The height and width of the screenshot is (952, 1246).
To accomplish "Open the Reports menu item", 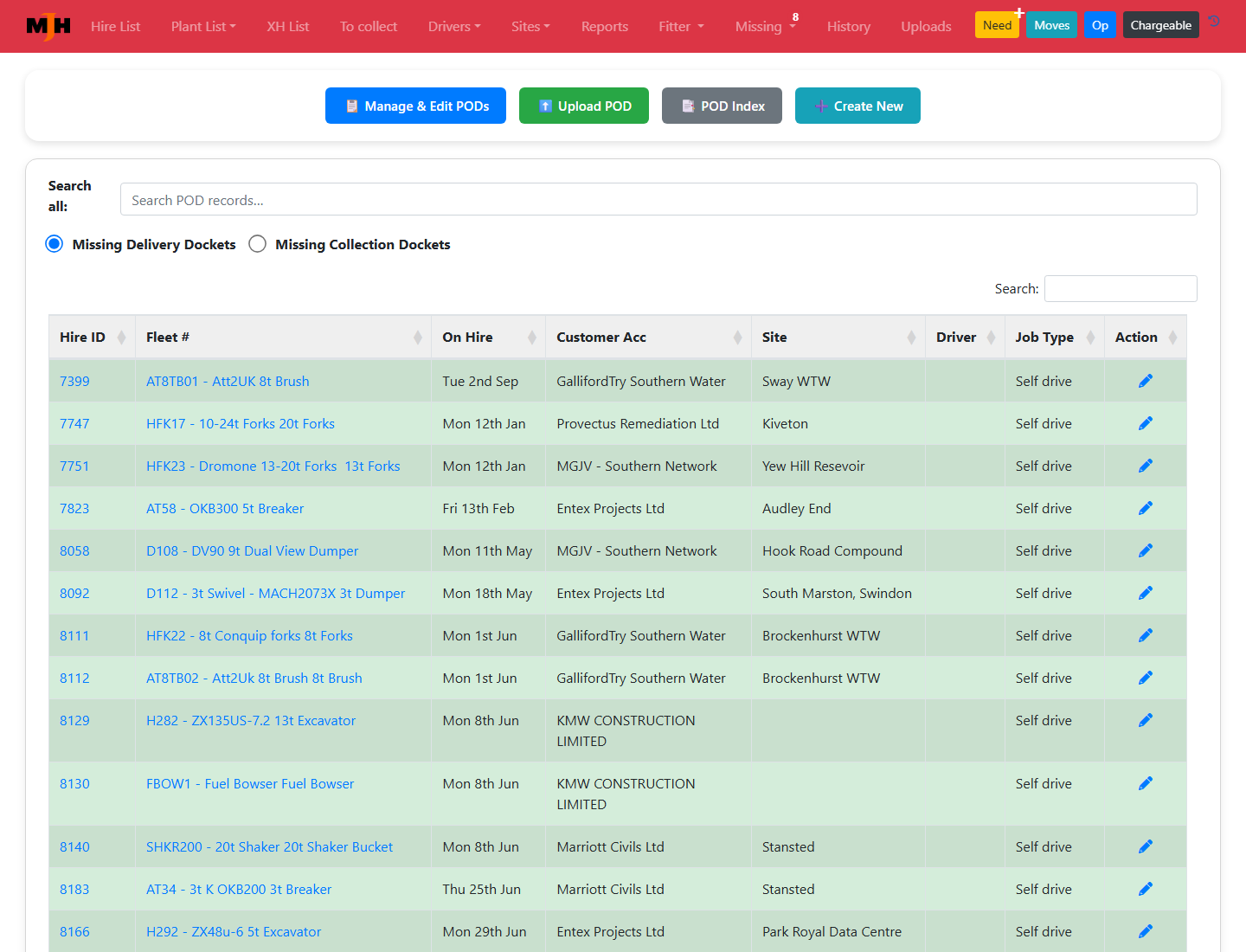I will click(605, 26).
